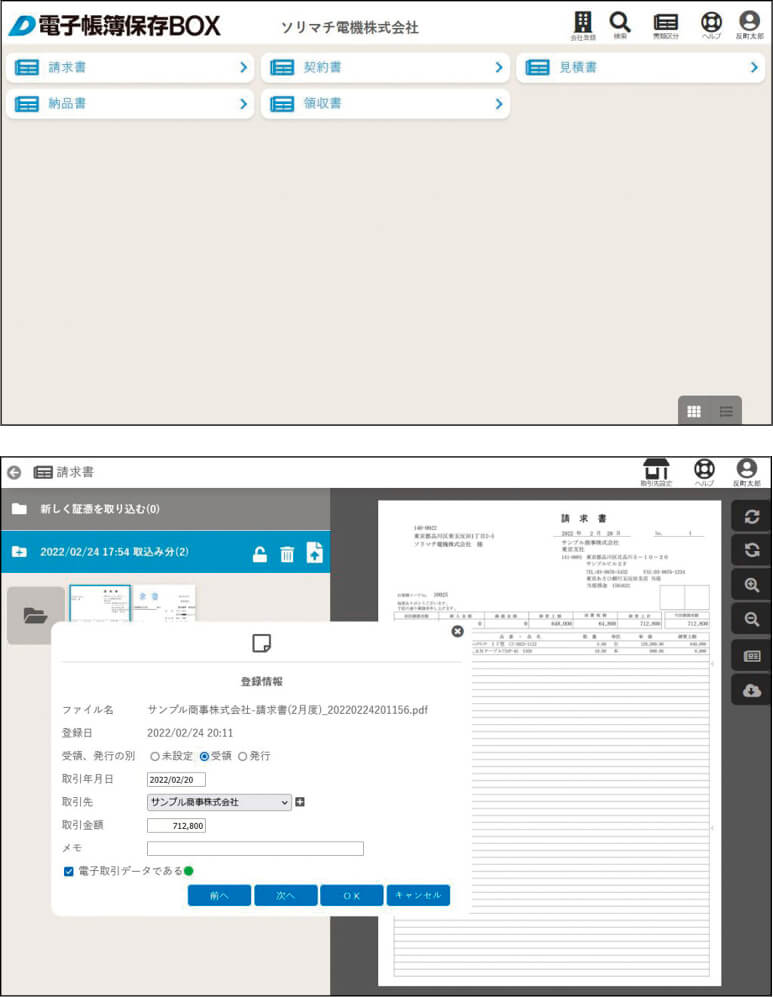Screen dimensions: 773x997
Task: Open the 領収書 category tile
Action: [x=385, y=104]
